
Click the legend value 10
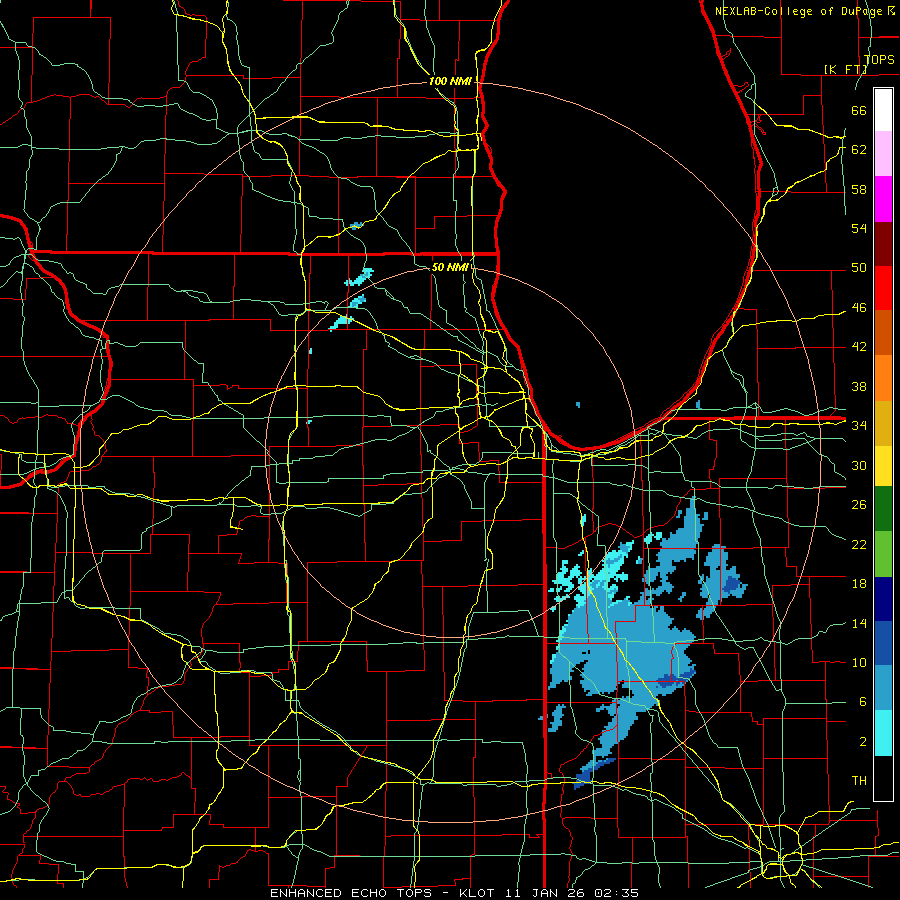point(859,662)
